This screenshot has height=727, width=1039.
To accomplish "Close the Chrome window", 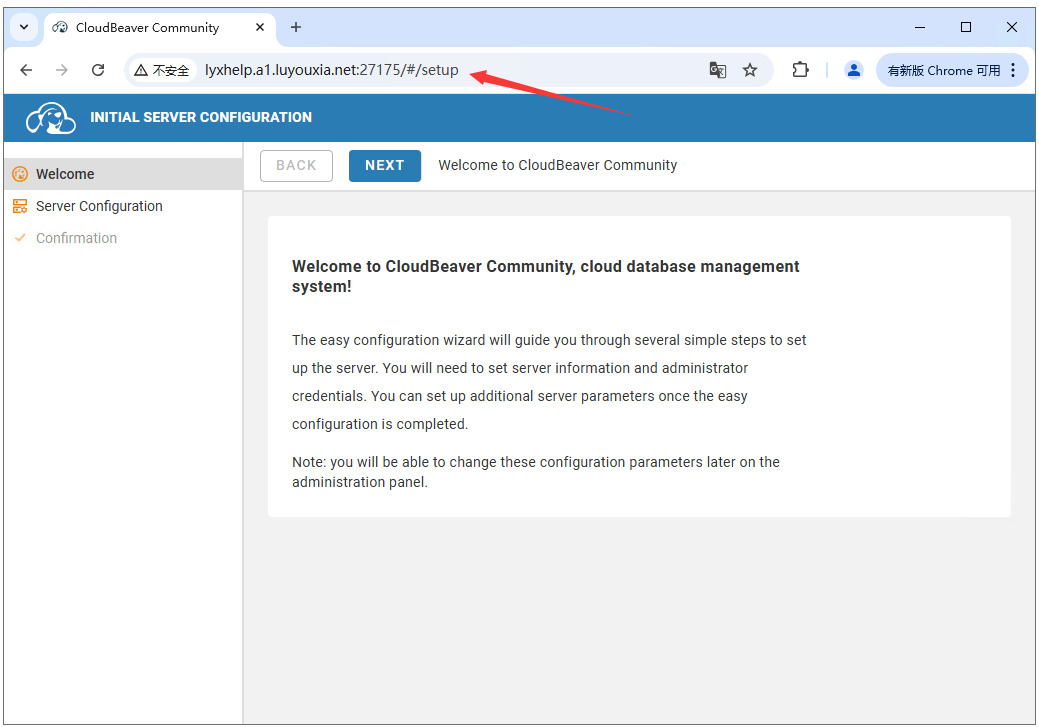I will [1011, 27].
